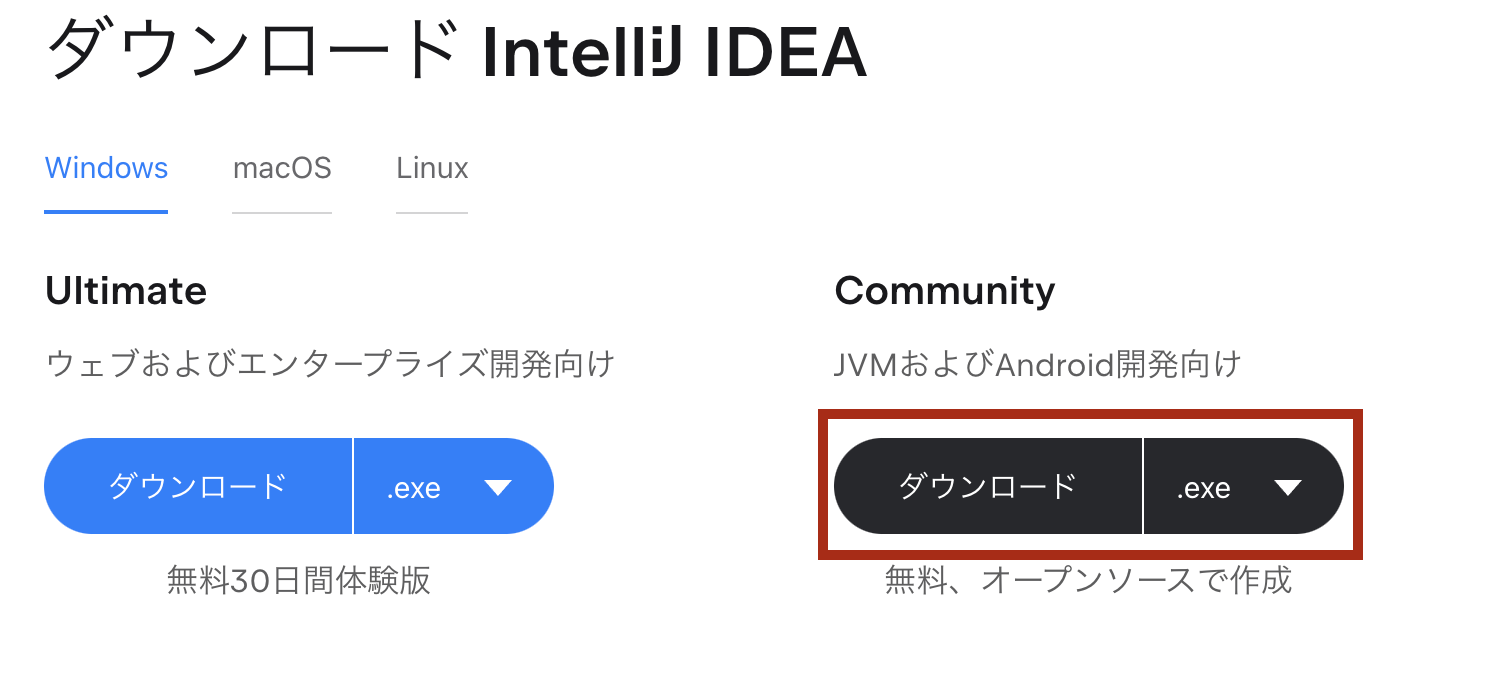Click the highlighted Community download area
Image resolution: width=1500 pixels, height=684 pixels.
1090,486
